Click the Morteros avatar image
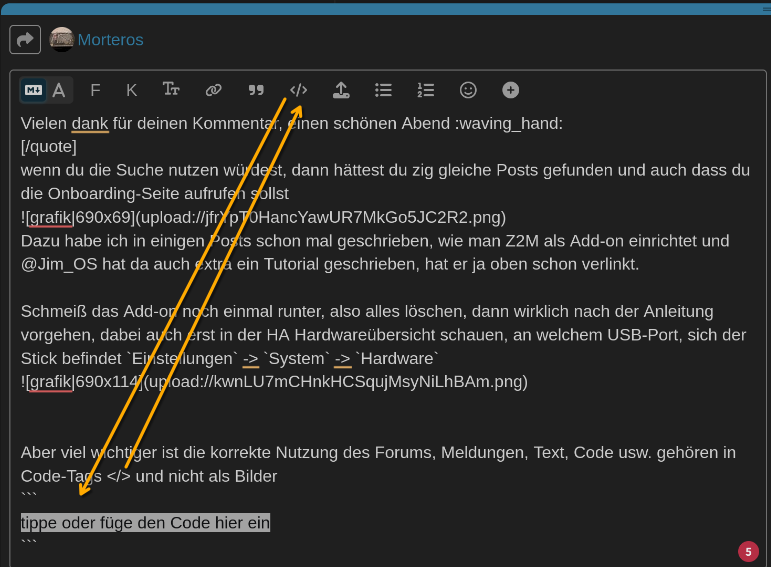Viewport: 771px width, 567px height. pyautogui.click(x=61, y=40)
